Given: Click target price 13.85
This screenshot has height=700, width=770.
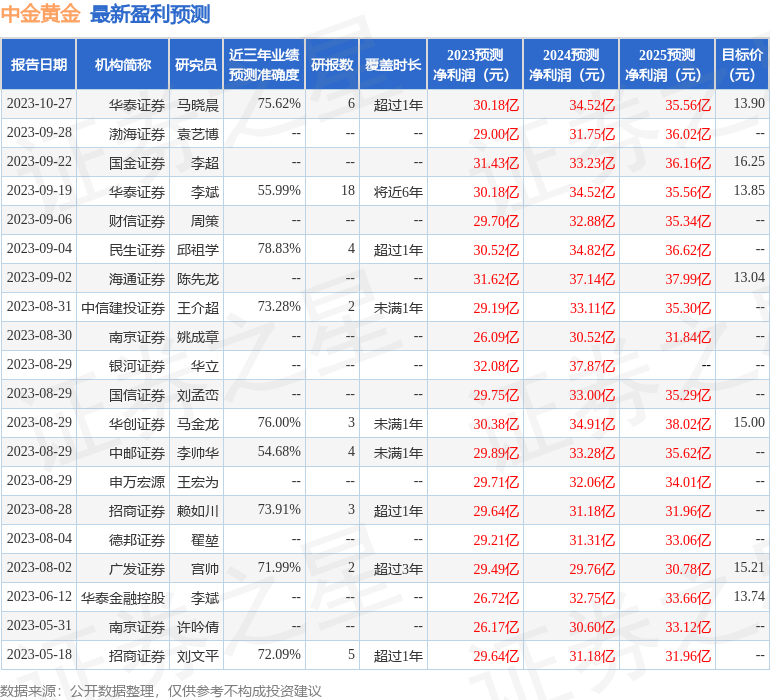Looking at the screenshot, I should point(749,191).
